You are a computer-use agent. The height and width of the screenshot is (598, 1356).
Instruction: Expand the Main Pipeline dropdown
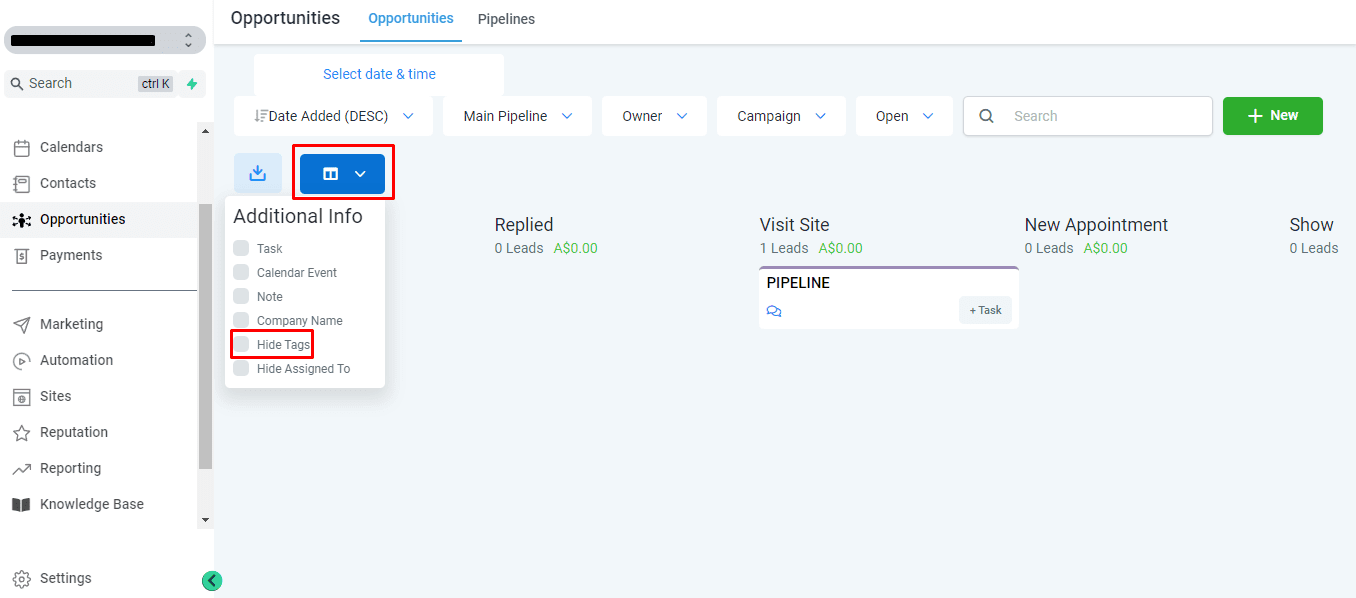pos(518,116)
